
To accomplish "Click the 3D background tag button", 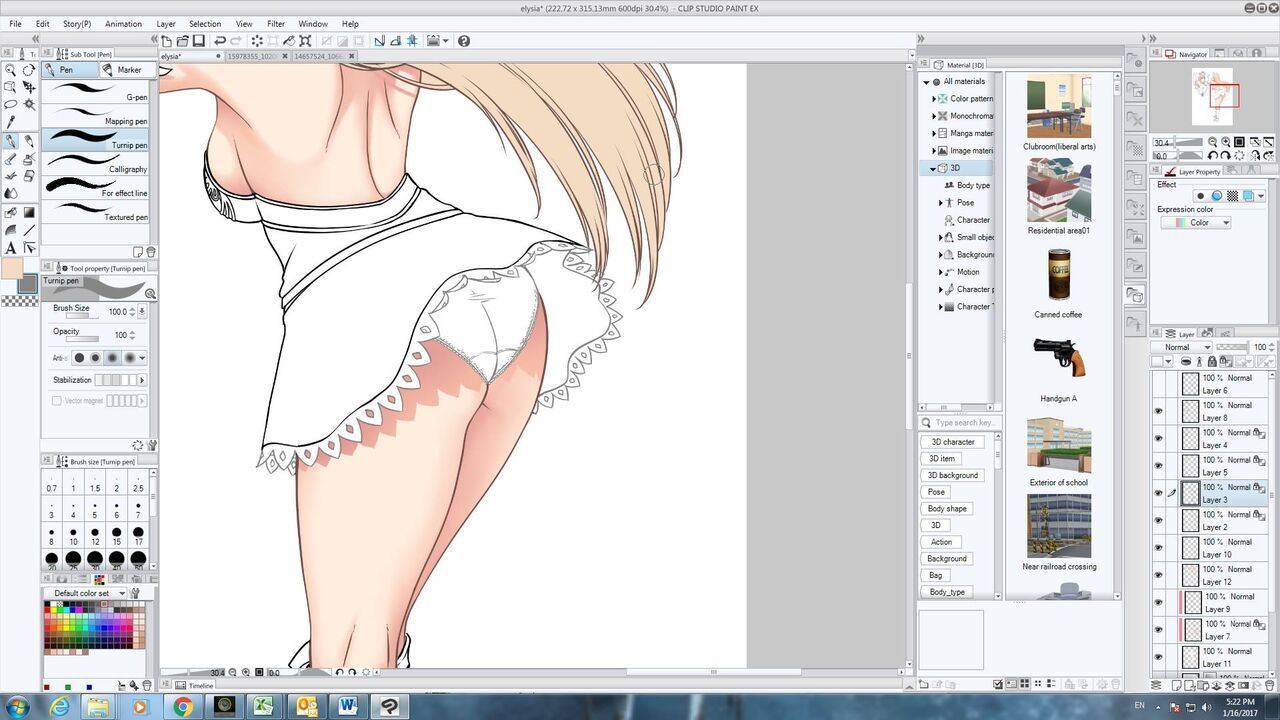I will click(954, 475).
